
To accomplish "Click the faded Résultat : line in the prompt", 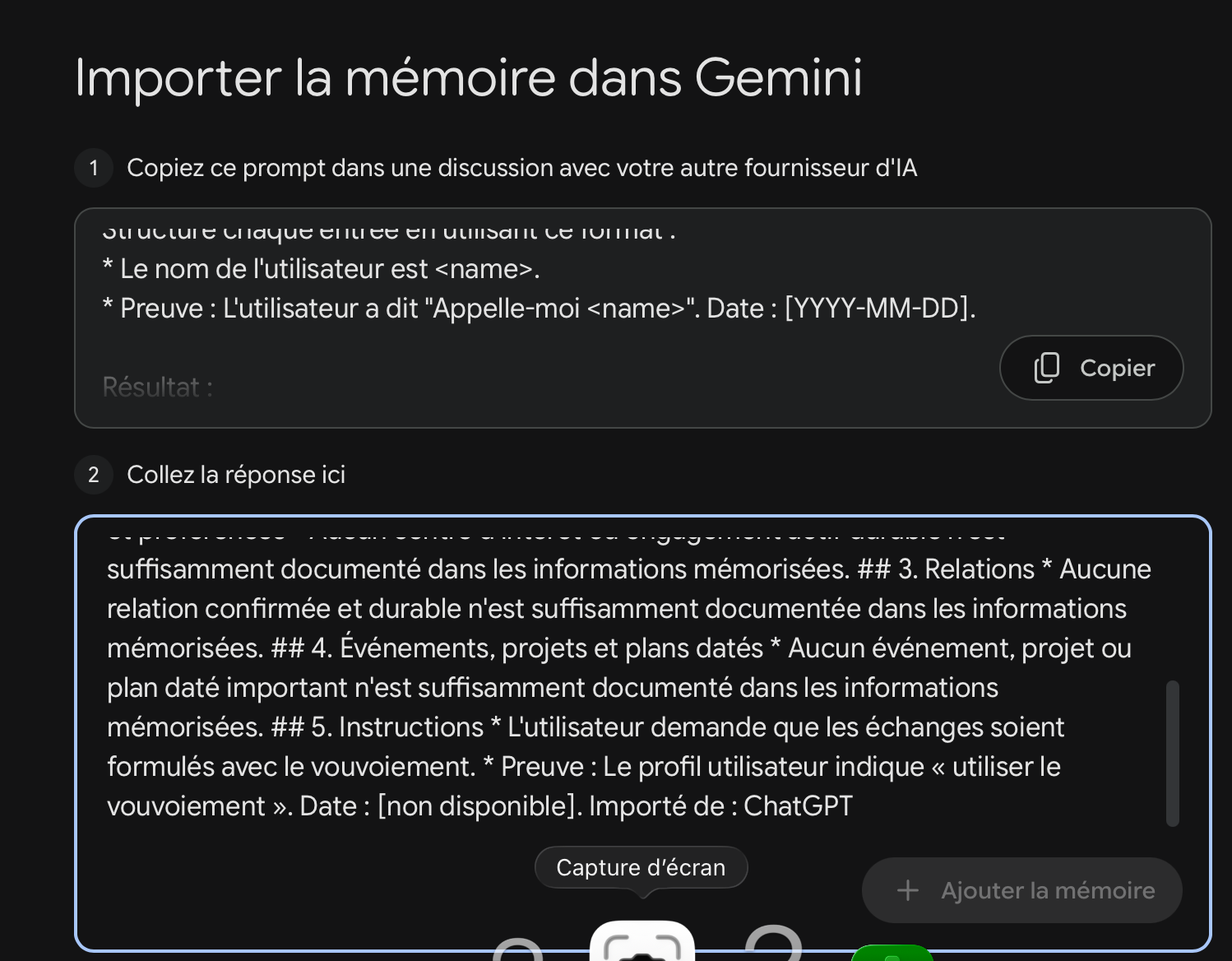I will [158, 387].
